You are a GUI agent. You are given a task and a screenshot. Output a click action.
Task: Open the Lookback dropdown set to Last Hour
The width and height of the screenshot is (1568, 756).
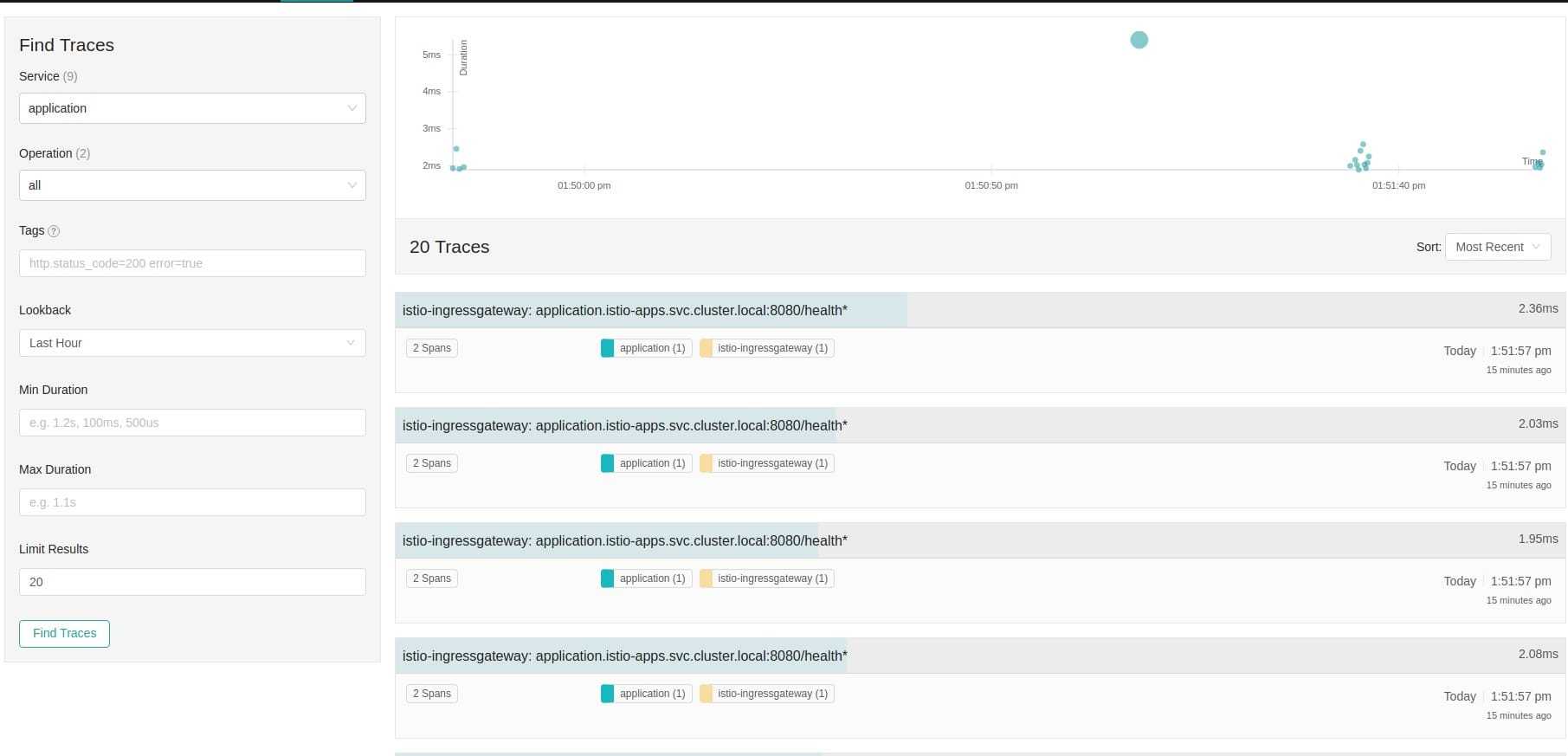[192, 343]
